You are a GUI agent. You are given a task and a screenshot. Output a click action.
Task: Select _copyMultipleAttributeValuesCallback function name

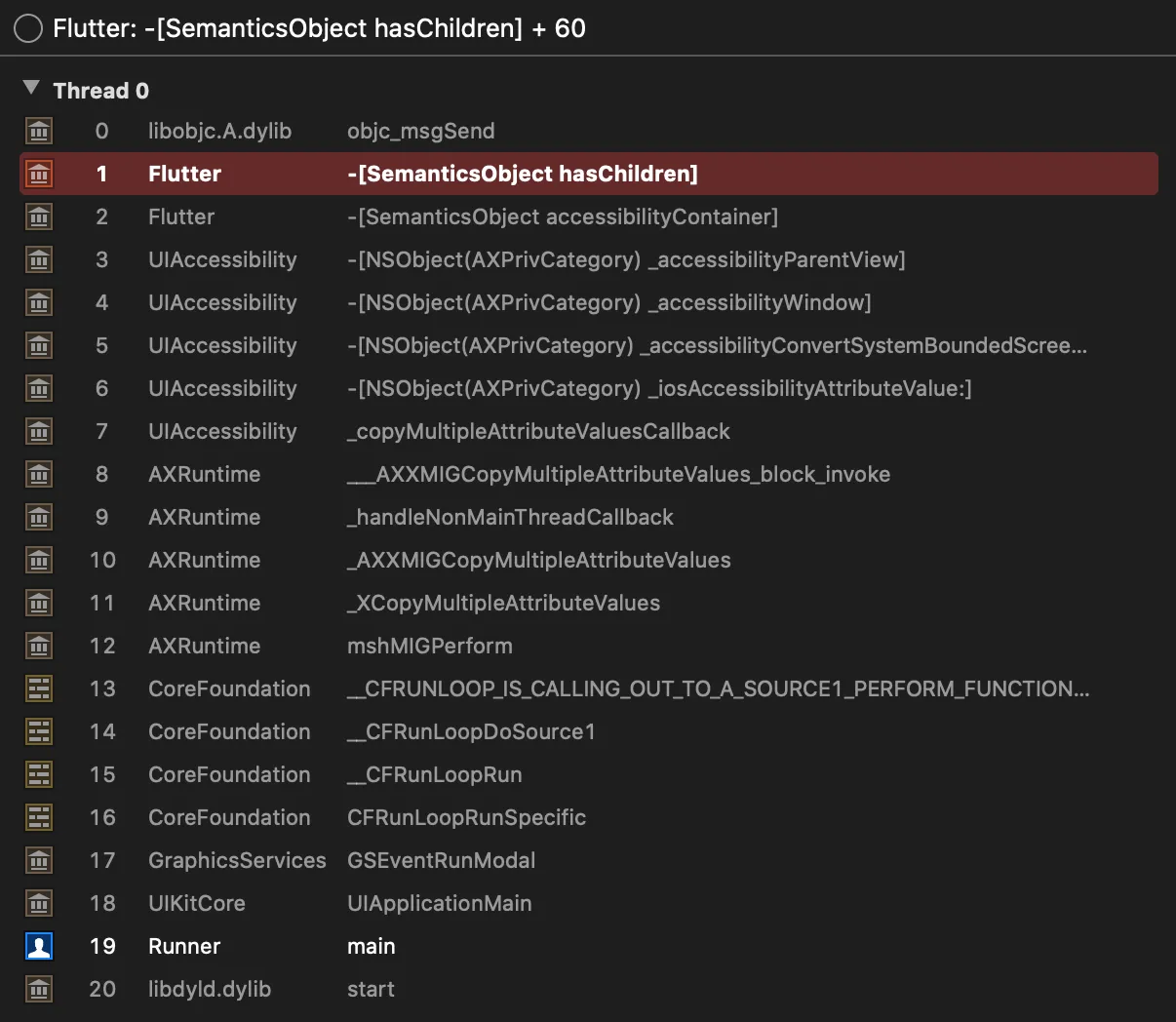point(539,432)
